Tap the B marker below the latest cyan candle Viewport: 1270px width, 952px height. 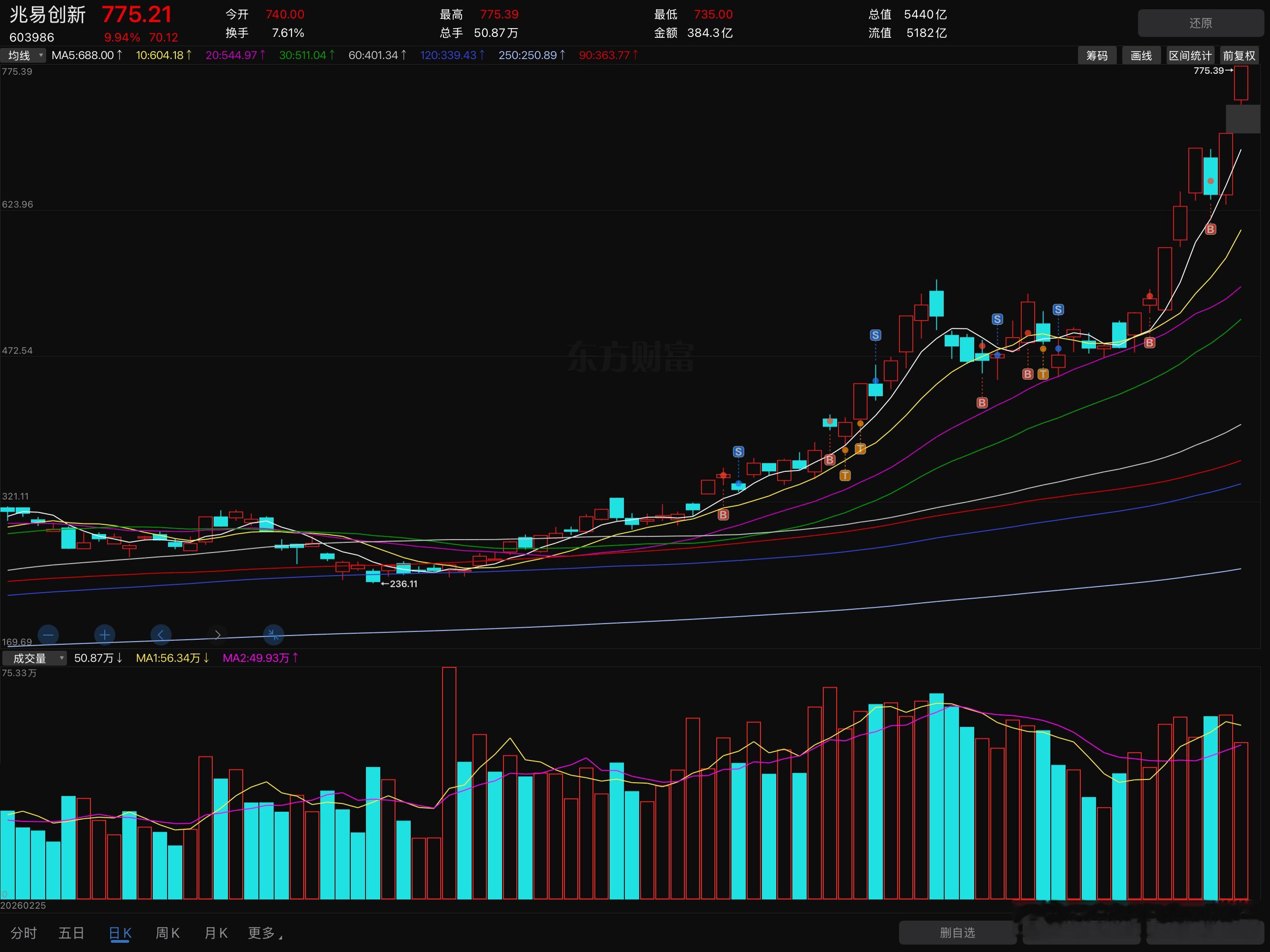pos(1210,230)
